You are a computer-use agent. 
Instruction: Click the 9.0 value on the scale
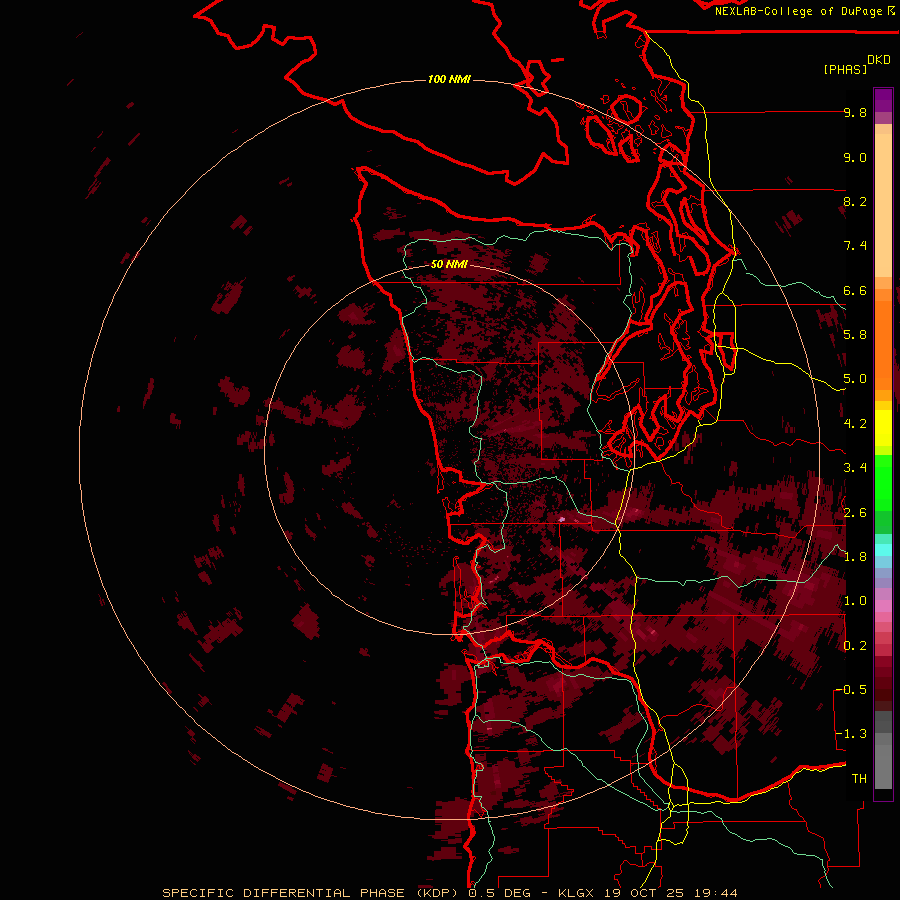tap(855, 157)
